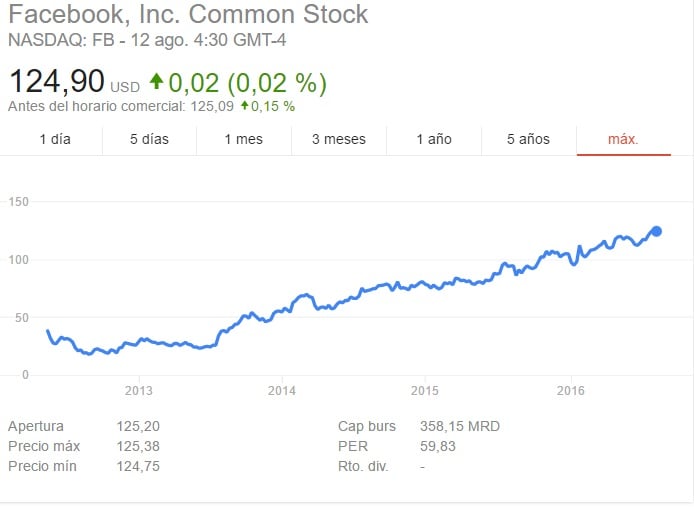Open the "1 mes" chart view
694x510 pixels.
[243, 139]
